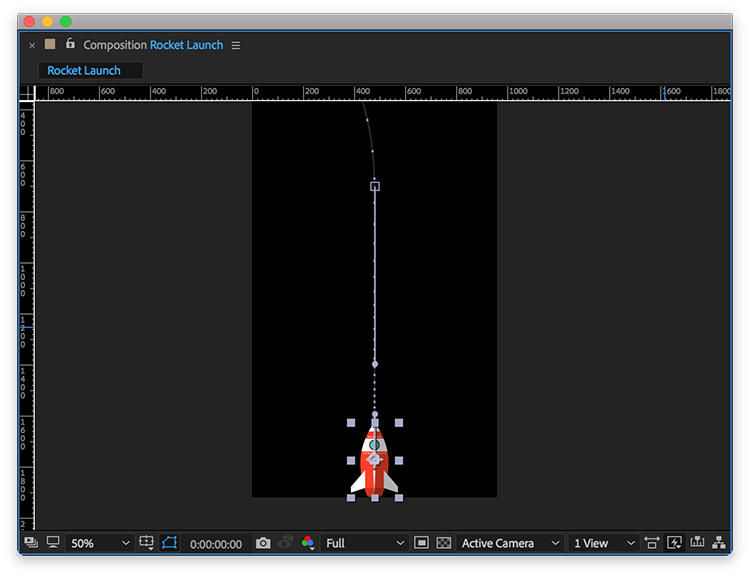Click the Always Preview This View icon
This screenshot has width=750, height=577.
click(30, 543)
